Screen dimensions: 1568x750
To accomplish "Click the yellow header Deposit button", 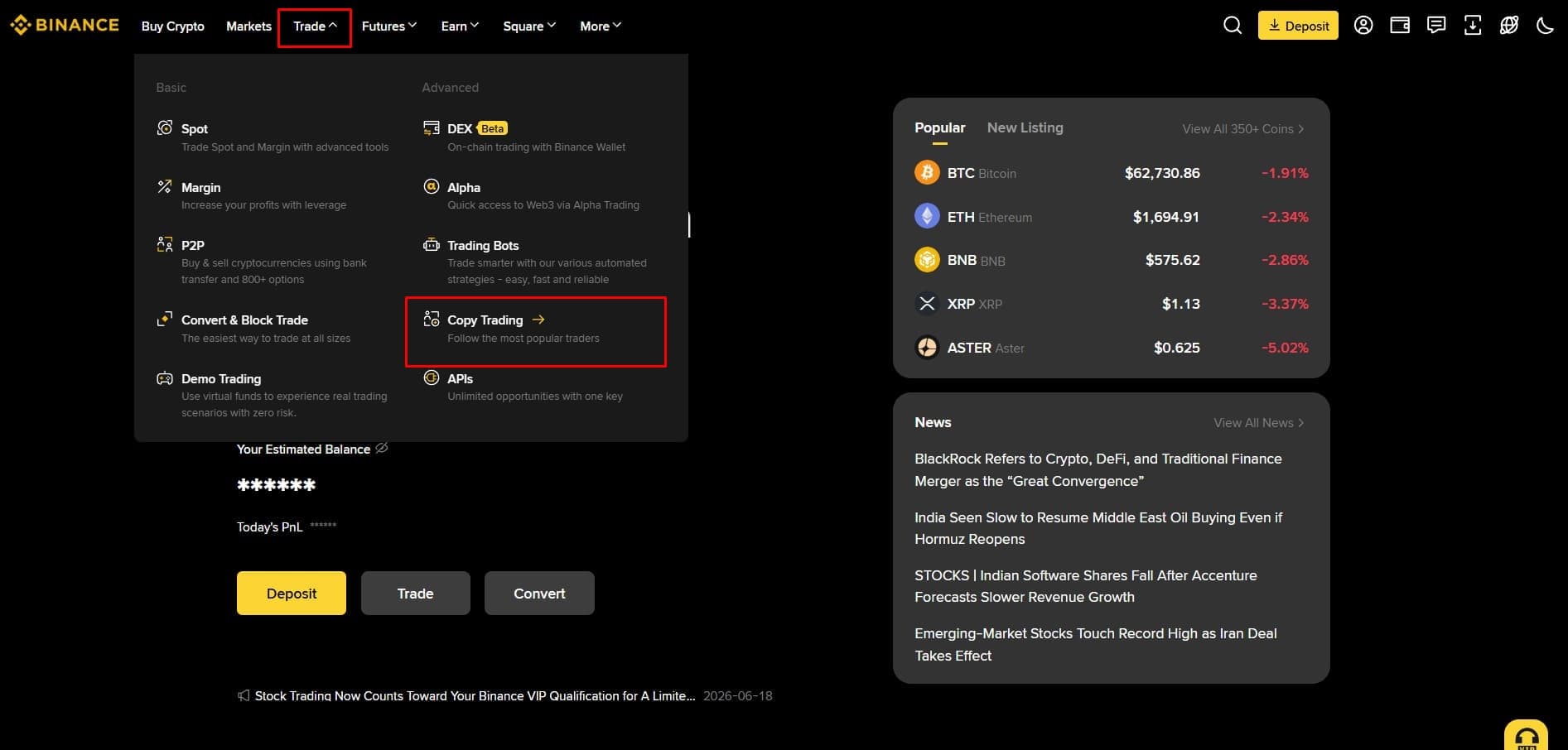I will click(1298, 26).
